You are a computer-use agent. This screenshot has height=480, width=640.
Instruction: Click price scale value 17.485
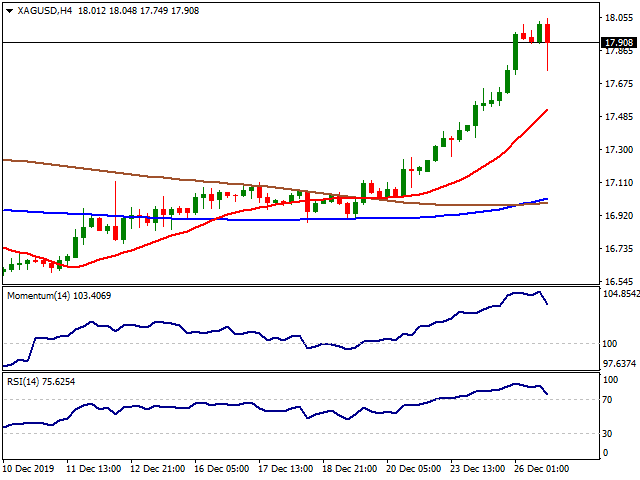tap(619, 117)
